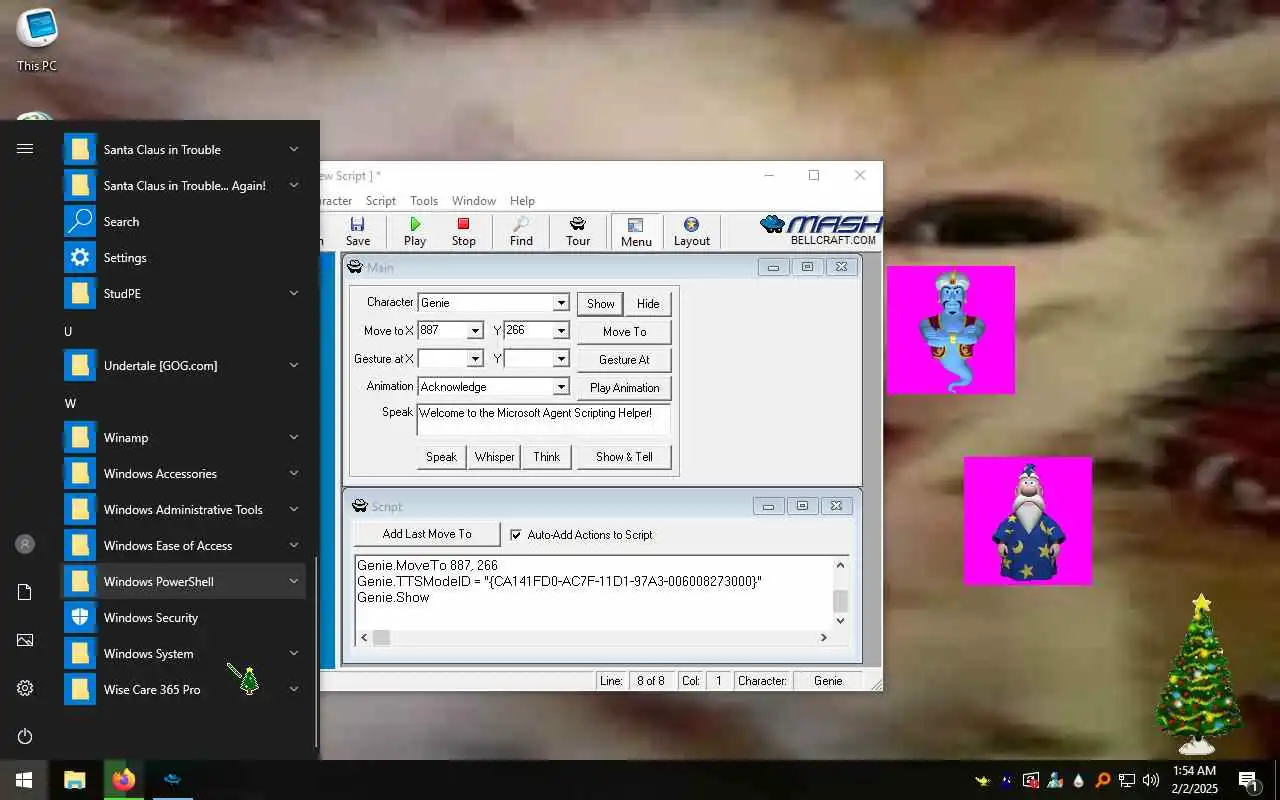Click the Hide character button
The width and height of the screenshot is (1280, 800).
648,303
